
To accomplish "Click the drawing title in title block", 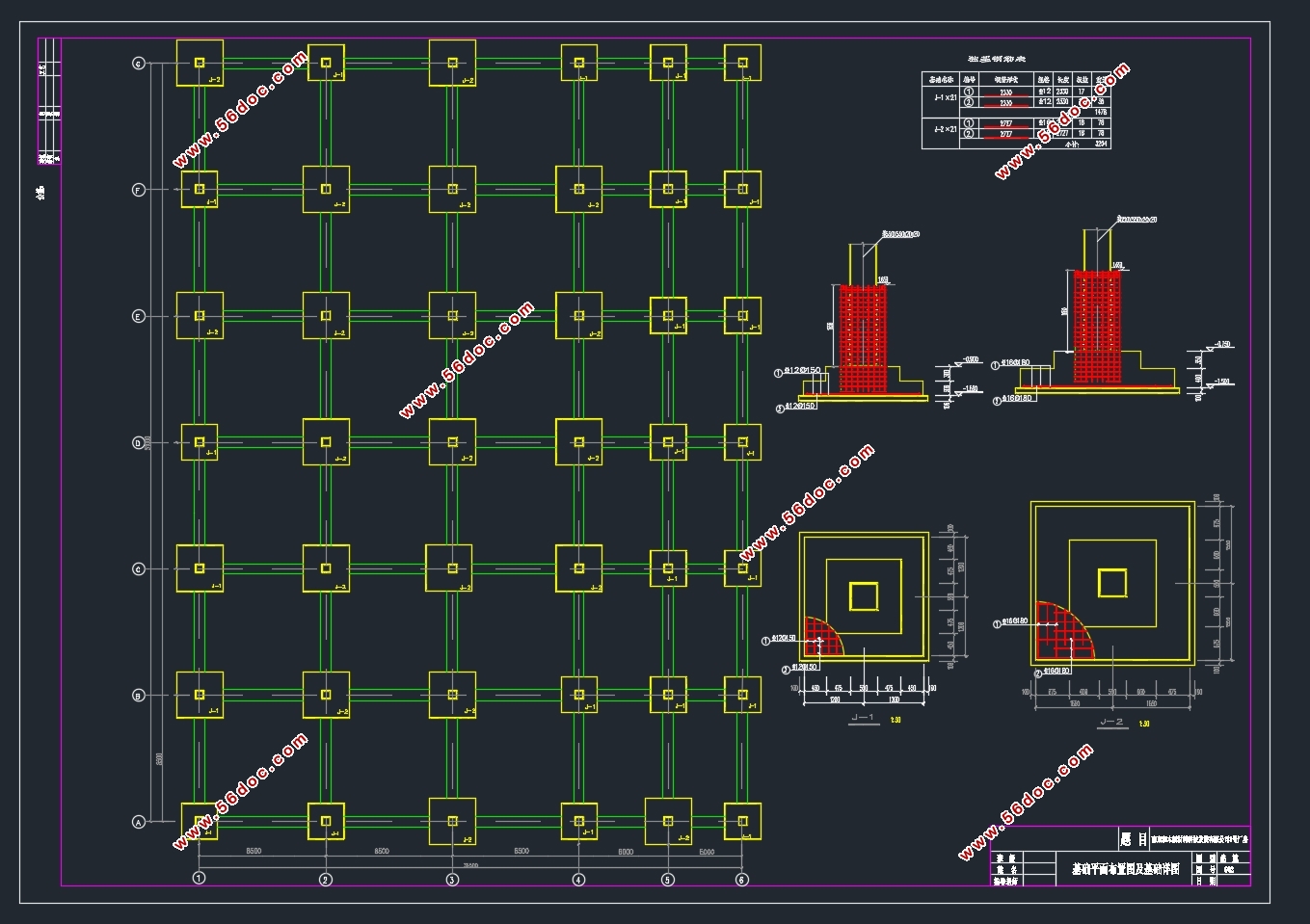I will coord(1125,868).
